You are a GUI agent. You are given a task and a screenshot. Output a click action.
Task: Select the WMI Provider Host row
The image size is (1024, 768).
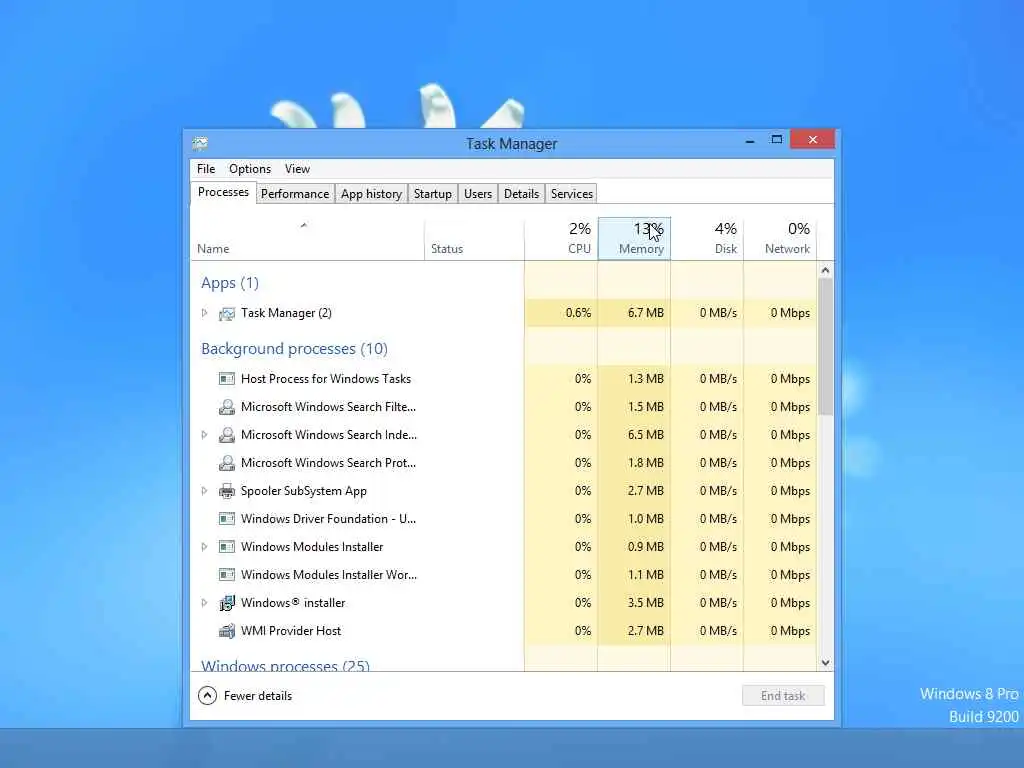(504, 631)
